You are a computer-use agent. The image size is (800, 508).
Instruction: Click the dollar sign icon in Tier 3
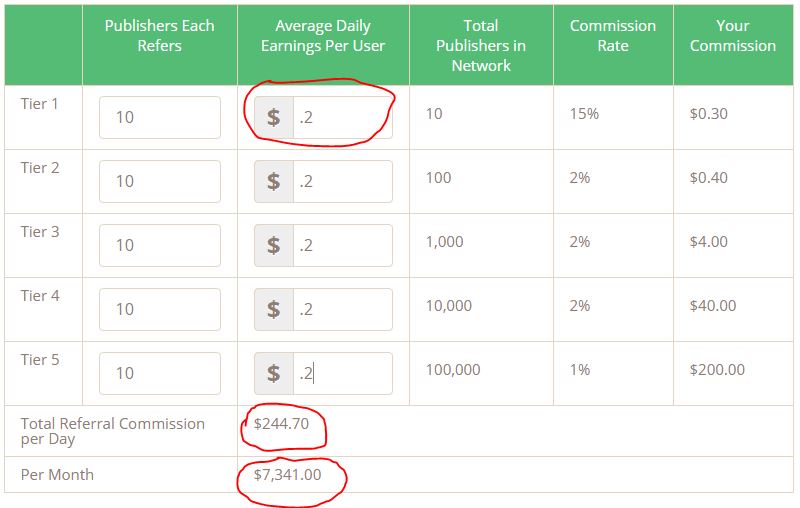tap(274, 245)
